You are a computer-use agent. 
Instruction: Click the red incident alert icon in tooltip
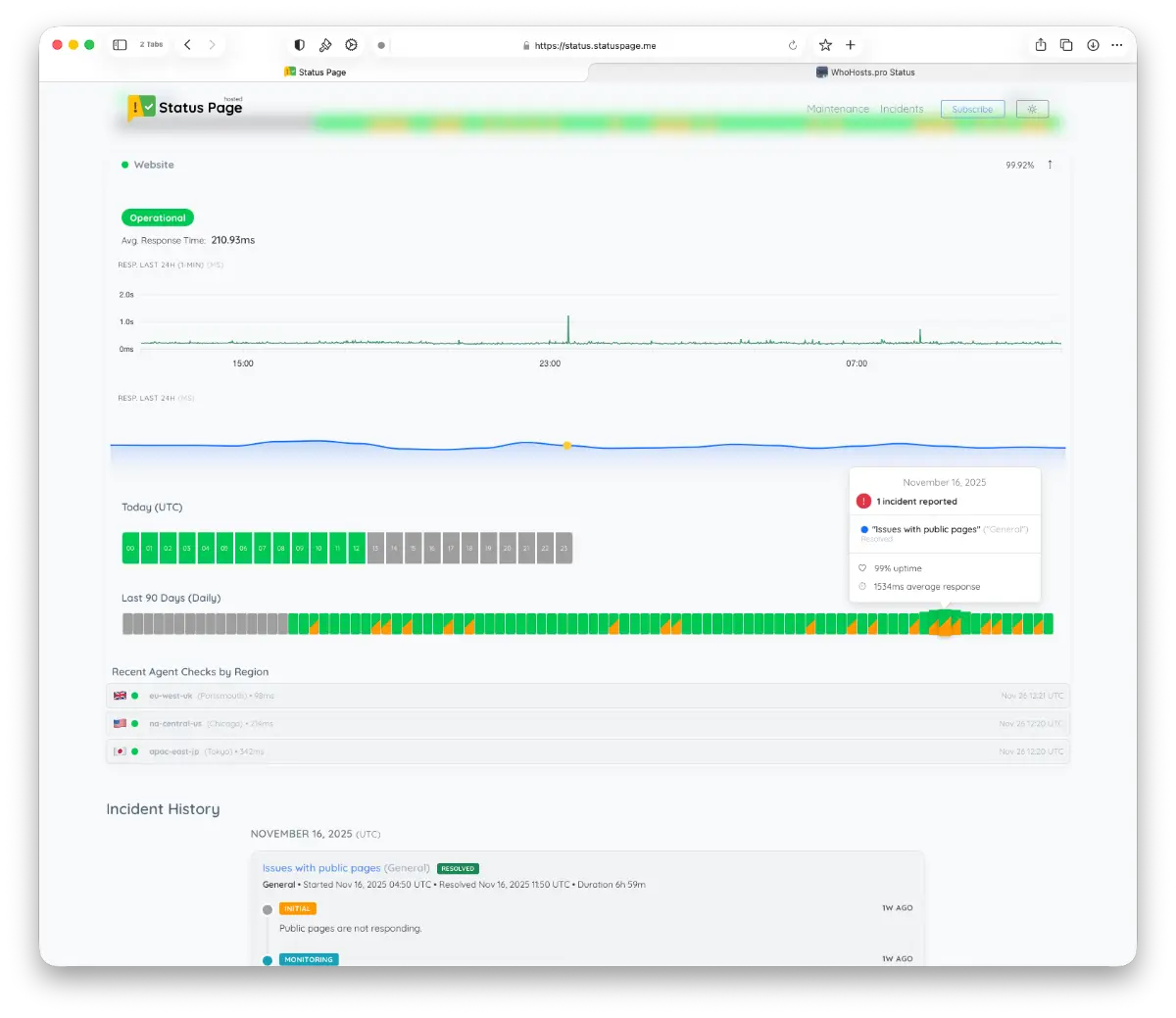(x=863, y=501)
